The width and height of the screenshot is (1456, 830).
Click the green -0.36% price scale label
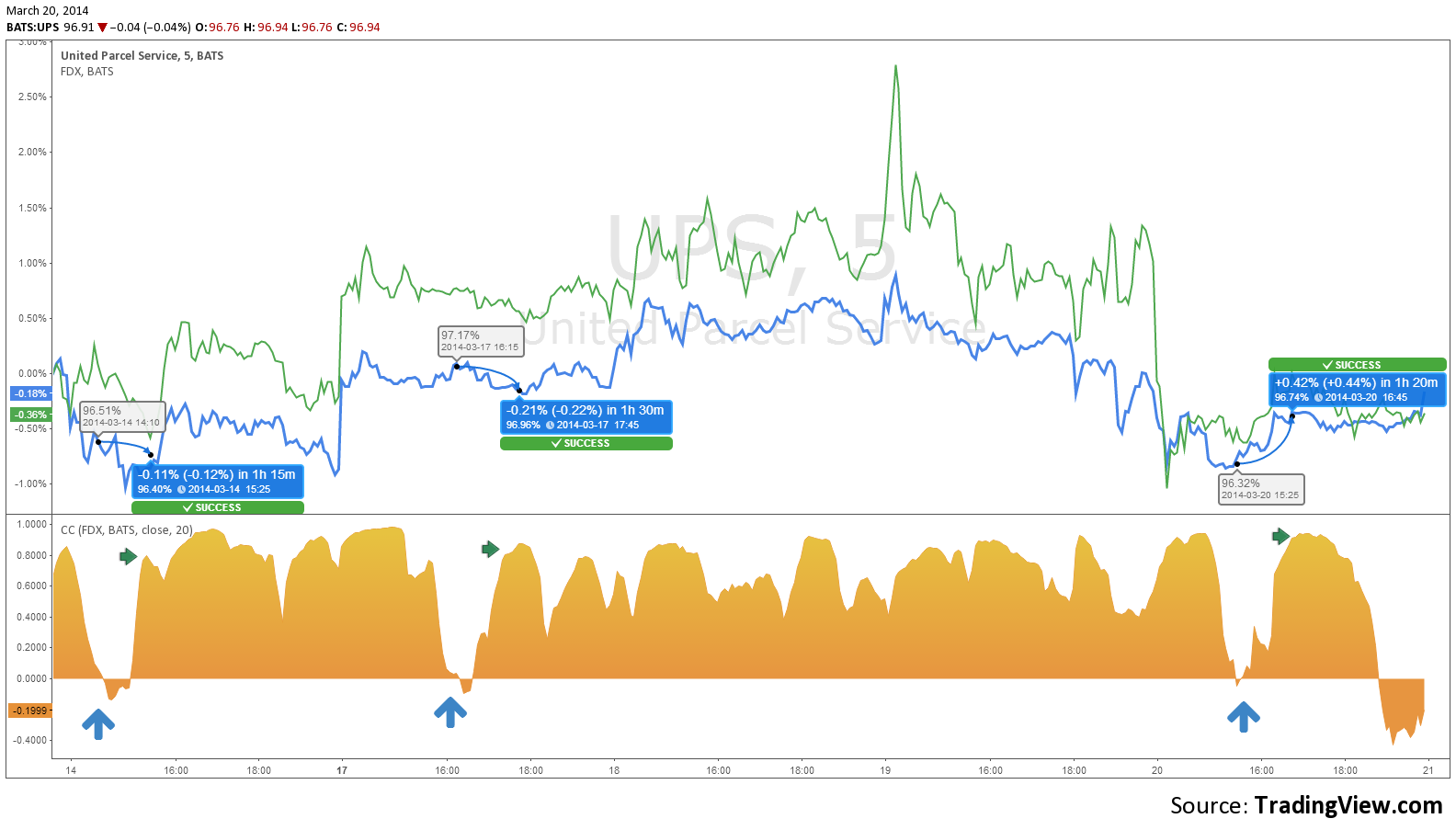coord(30,415)
